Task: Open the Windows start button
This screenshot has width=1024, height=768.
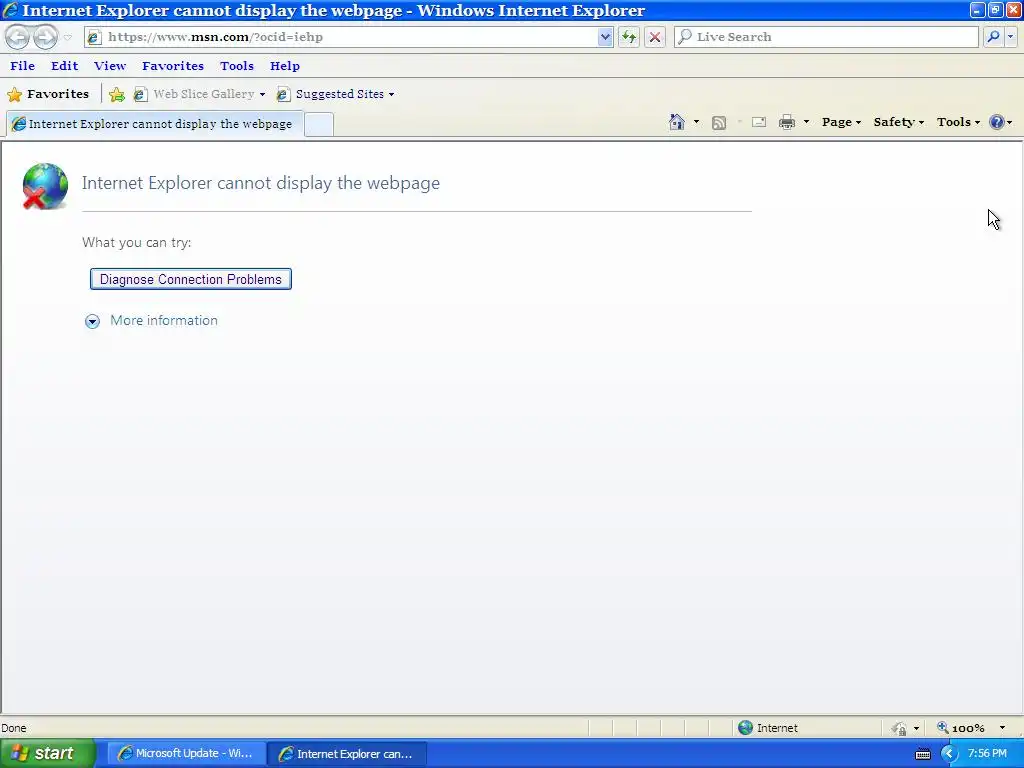Action: pyautogui.click(x=48, y=754)
